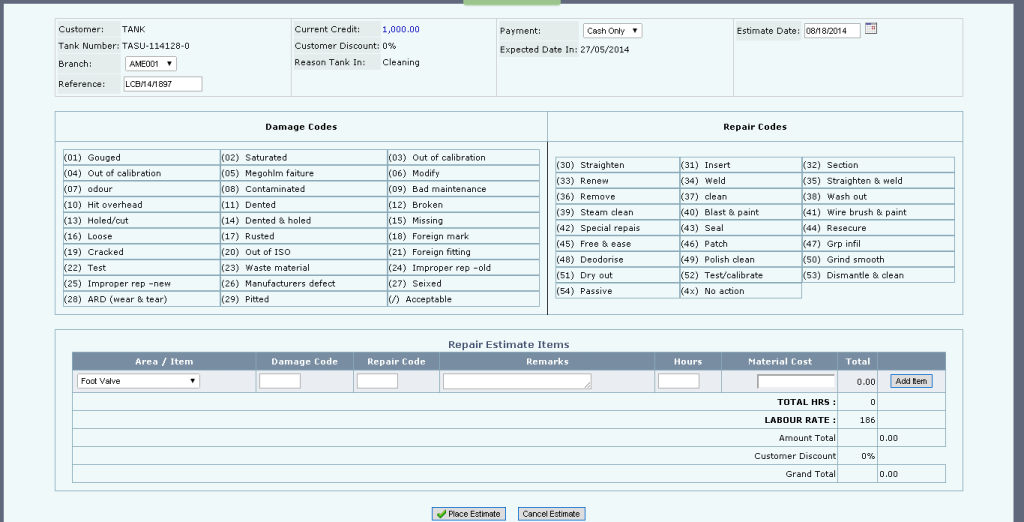
Task: Open the Branch dropdown showing AME001
Action: pos(151,64)
